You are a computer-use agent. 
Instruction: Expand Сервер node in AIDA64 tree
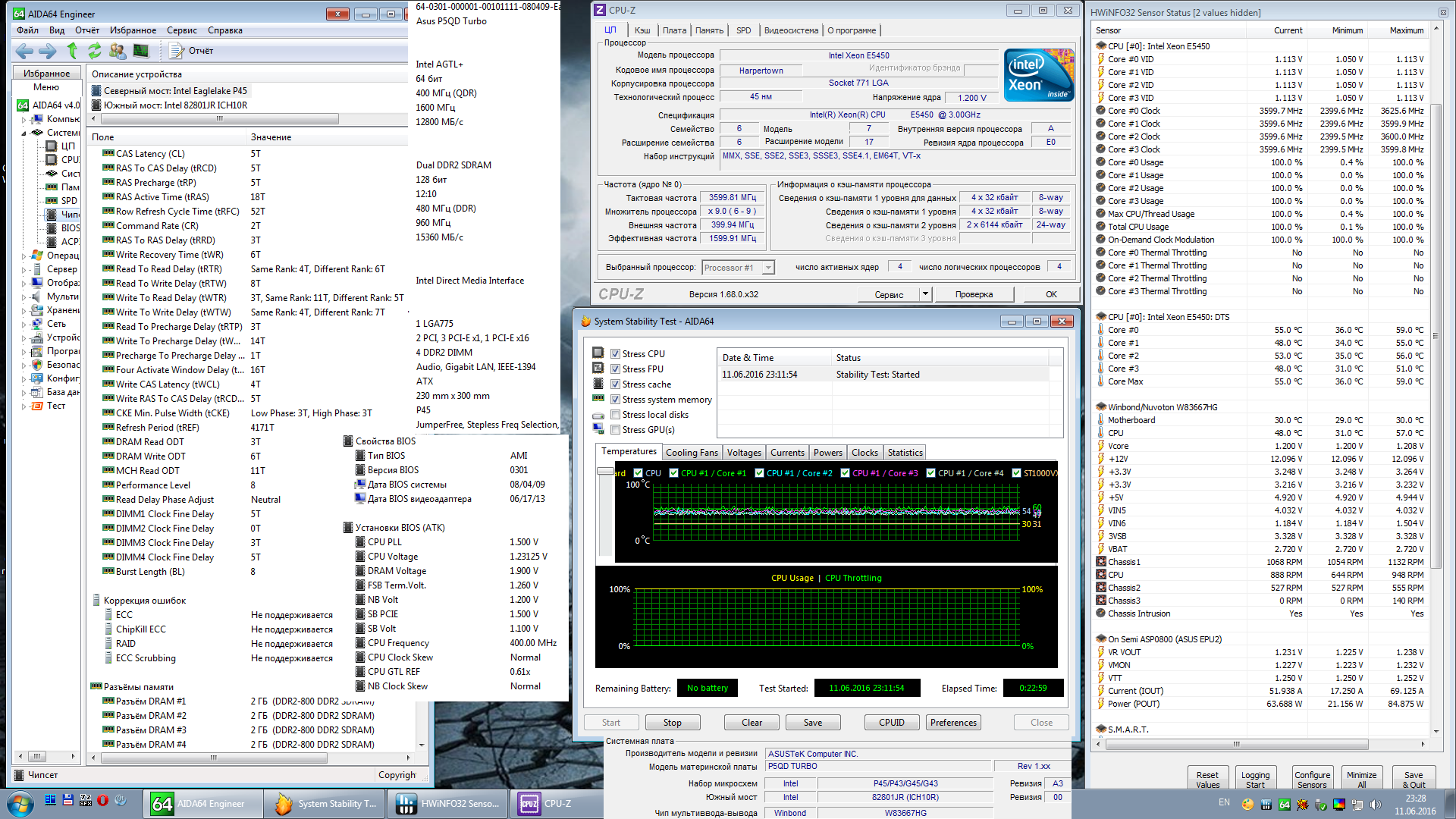pyautogui.click(x=24, y=269)
